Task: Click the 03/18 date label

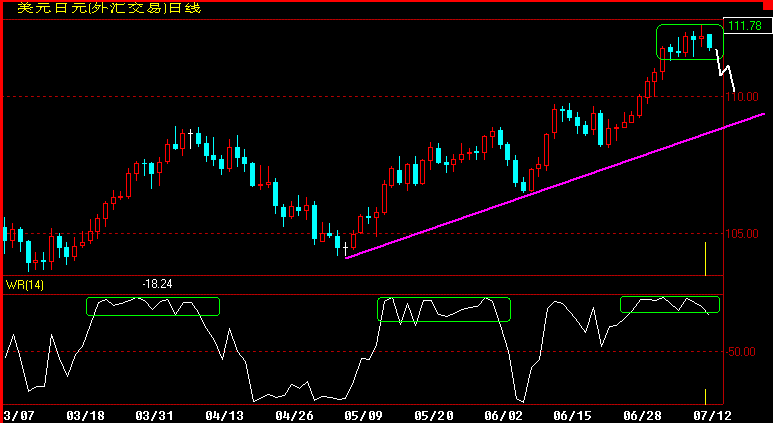Action: click(87, 416)
